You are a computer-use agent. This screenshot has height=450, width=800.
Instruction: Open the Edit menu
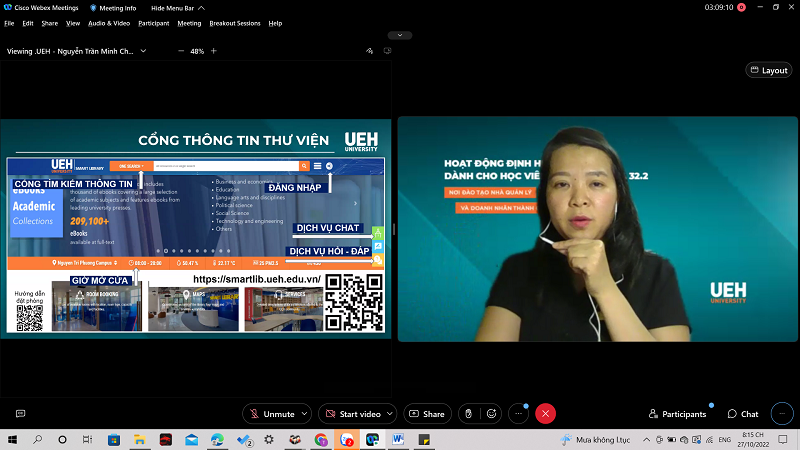pos(28,23)
